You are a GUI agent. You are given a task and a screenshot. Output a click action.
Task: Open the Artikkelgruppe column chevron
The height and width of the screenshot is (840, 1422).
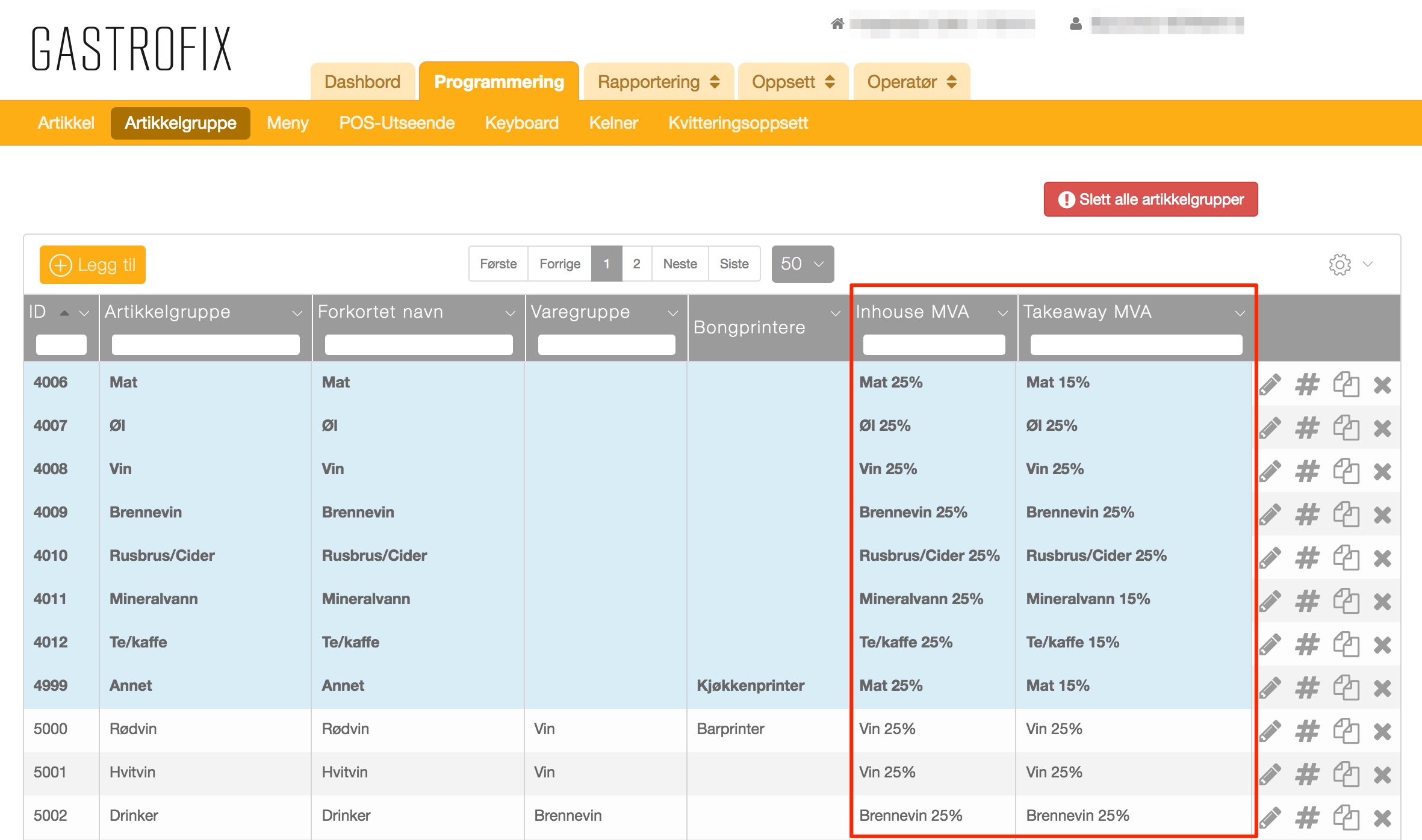(x=297, y=313)
